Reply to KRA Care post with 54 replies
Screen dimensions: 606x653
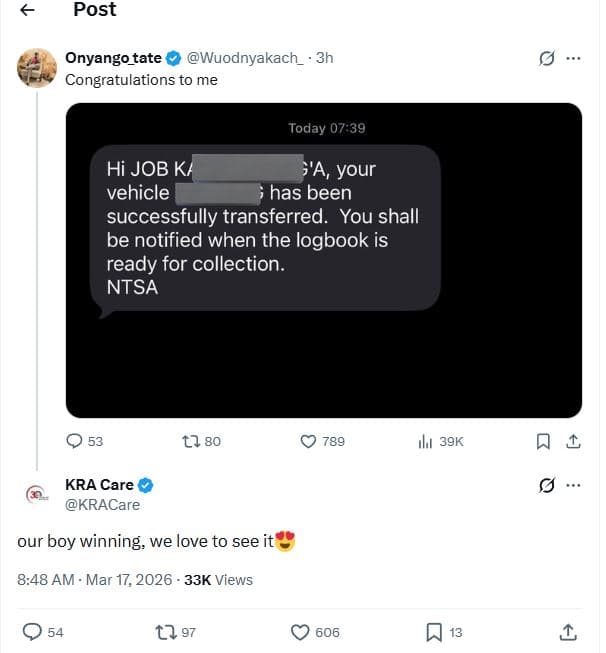(32, 631)
